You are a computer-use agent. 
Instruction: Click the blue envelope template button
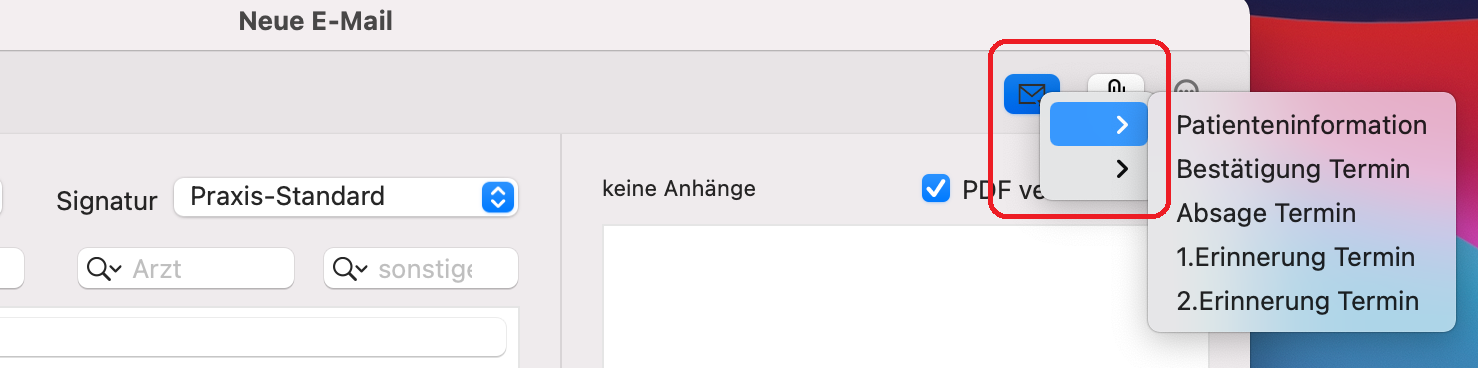1030,94
